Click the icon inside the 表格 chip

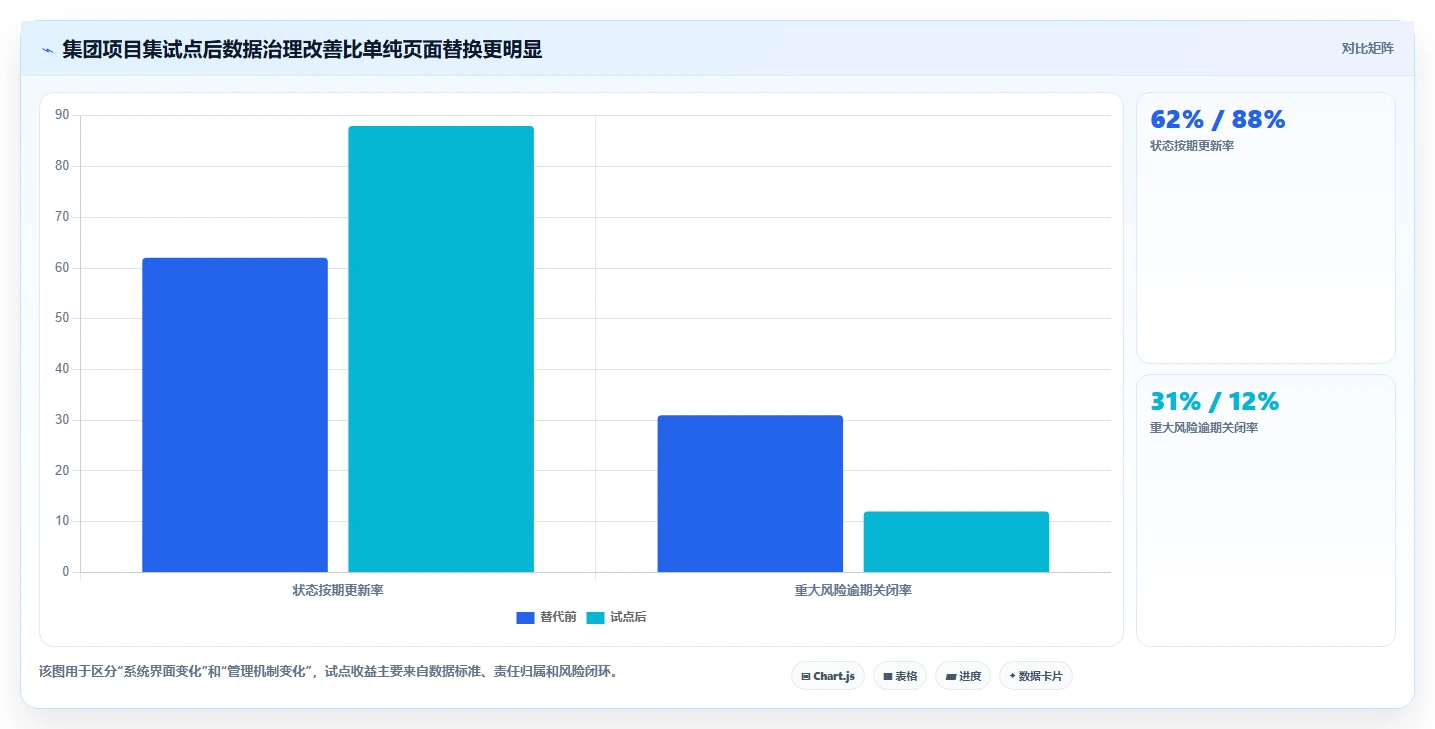click(887, 677)
